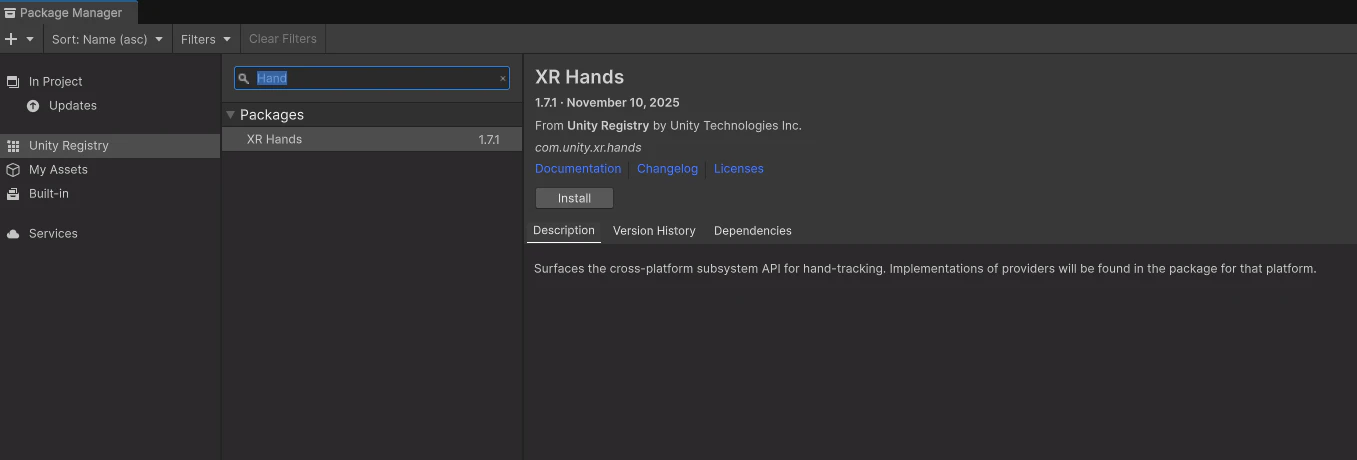Select the XR Hands package row

pyautogui.click(x=372, y=140)
